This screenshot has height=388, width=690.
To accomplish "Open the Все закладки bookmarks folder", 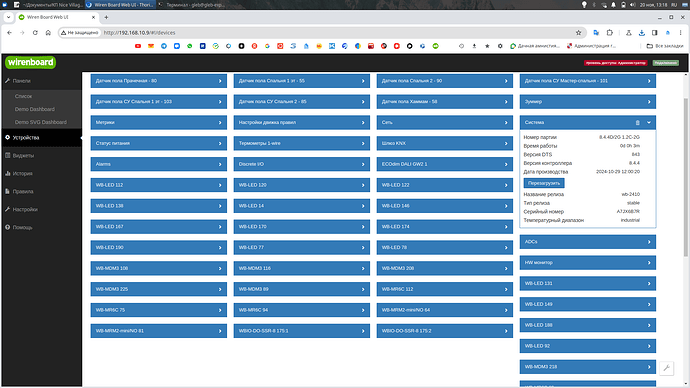I will point(664,46).
